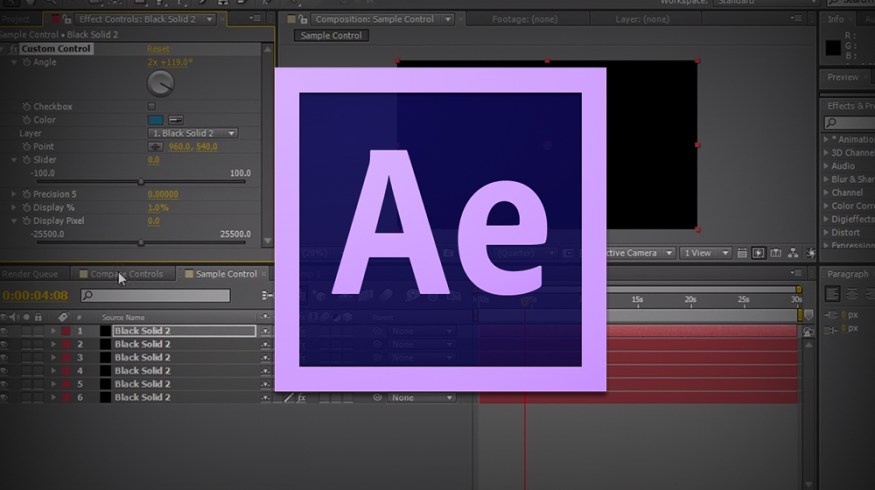Screen dimensions: 875x490
Task: Click the Angle dial control knob
Action: coord(160,83)
